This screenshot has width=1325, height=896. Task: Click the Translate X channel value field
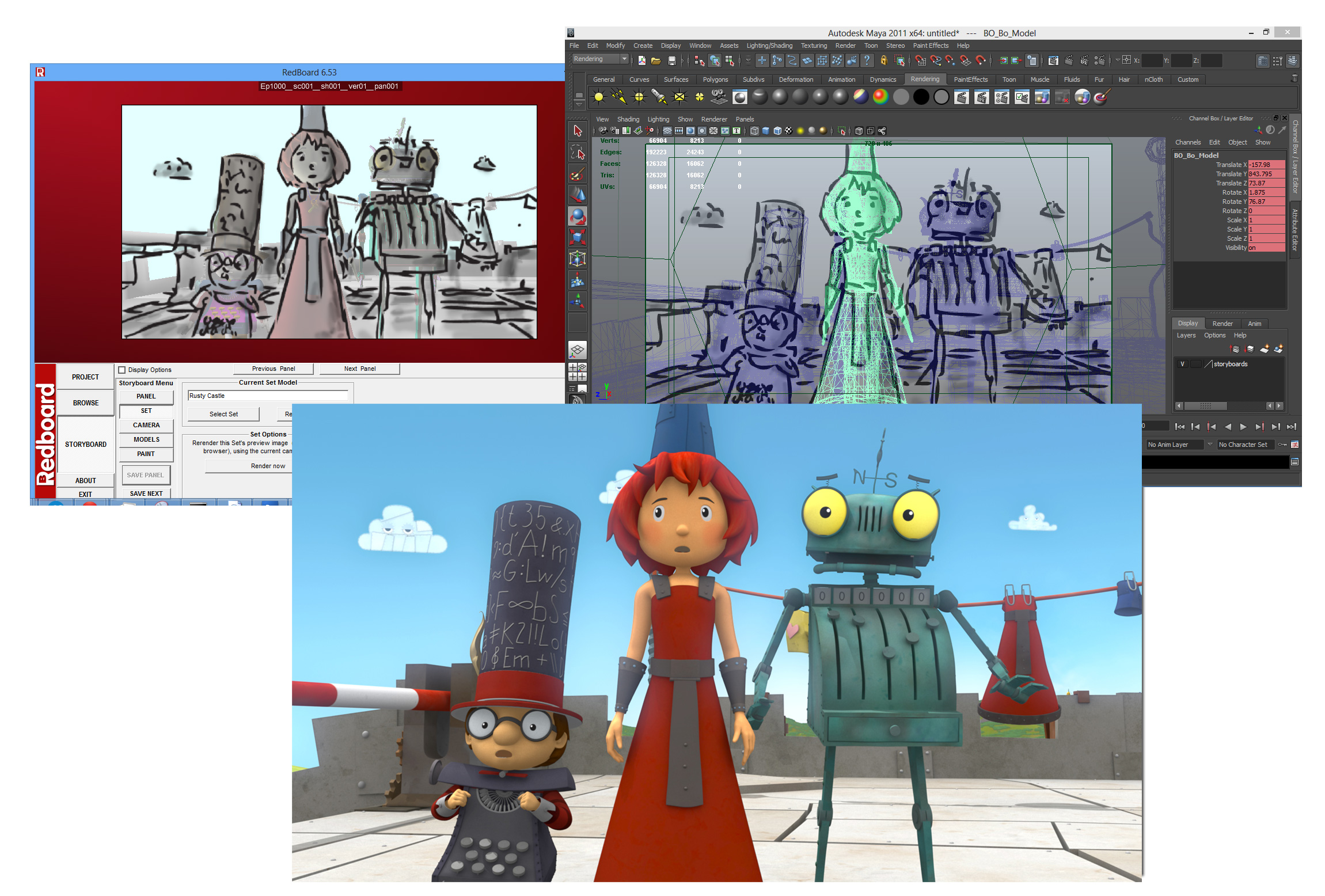1266,165
